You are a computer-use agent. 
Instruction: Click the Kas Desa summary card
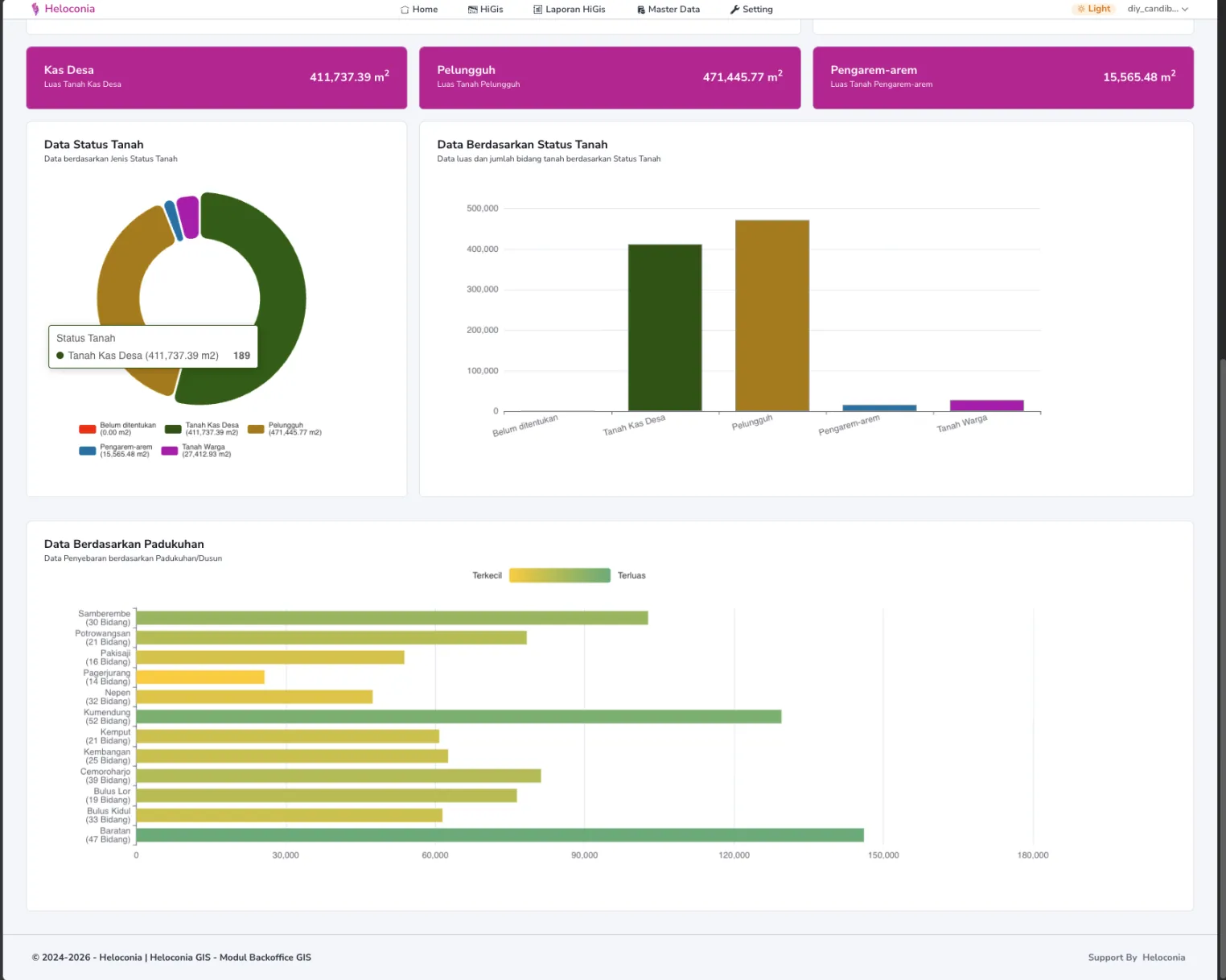(216, 77)
